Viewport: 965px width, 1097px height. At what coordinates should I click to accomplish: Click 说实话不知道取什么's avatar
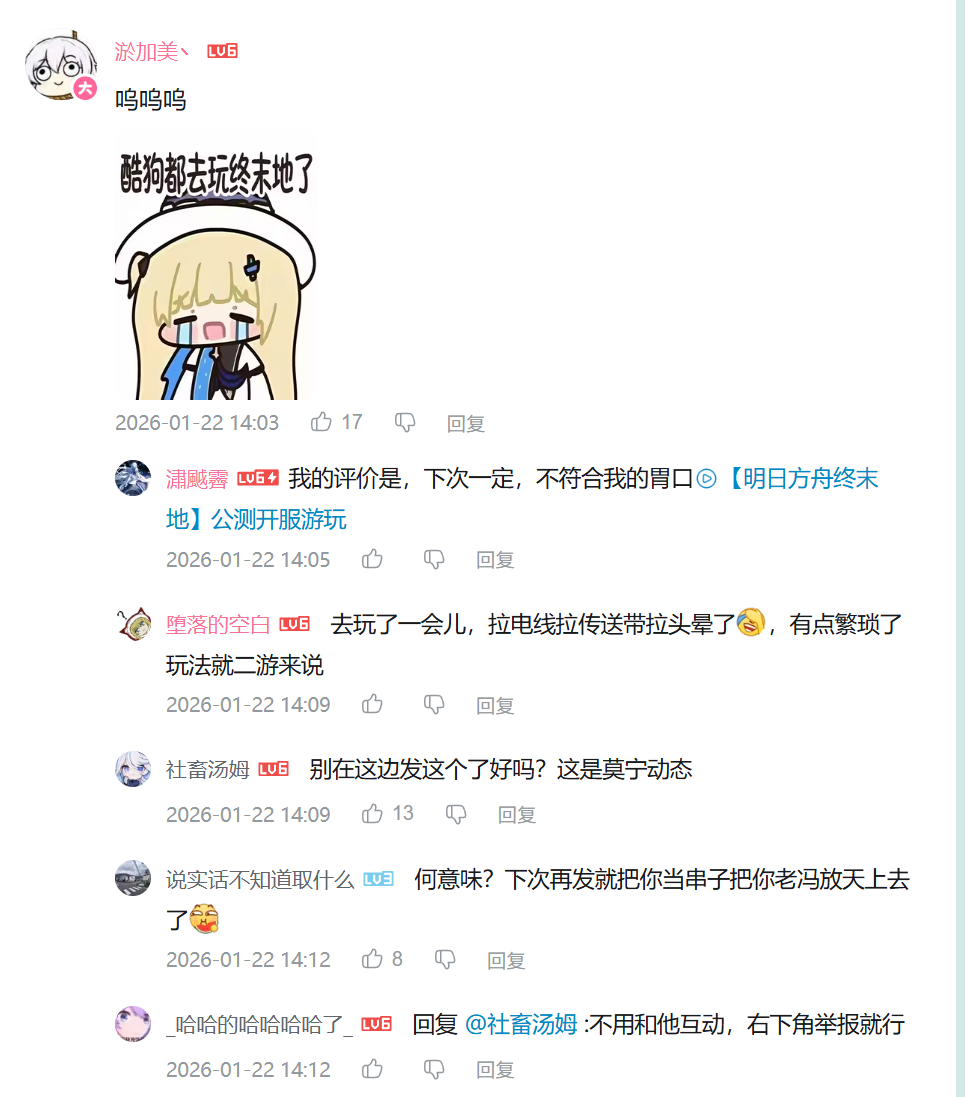click(x=133, y=878)
